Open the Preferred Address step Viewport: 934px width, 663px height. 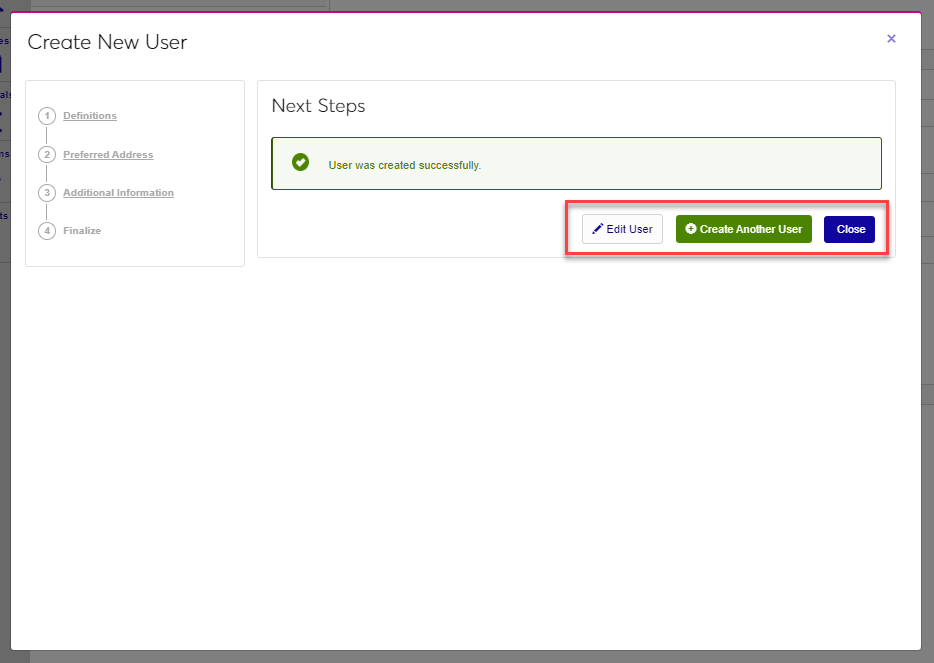(x=108, y=155)
